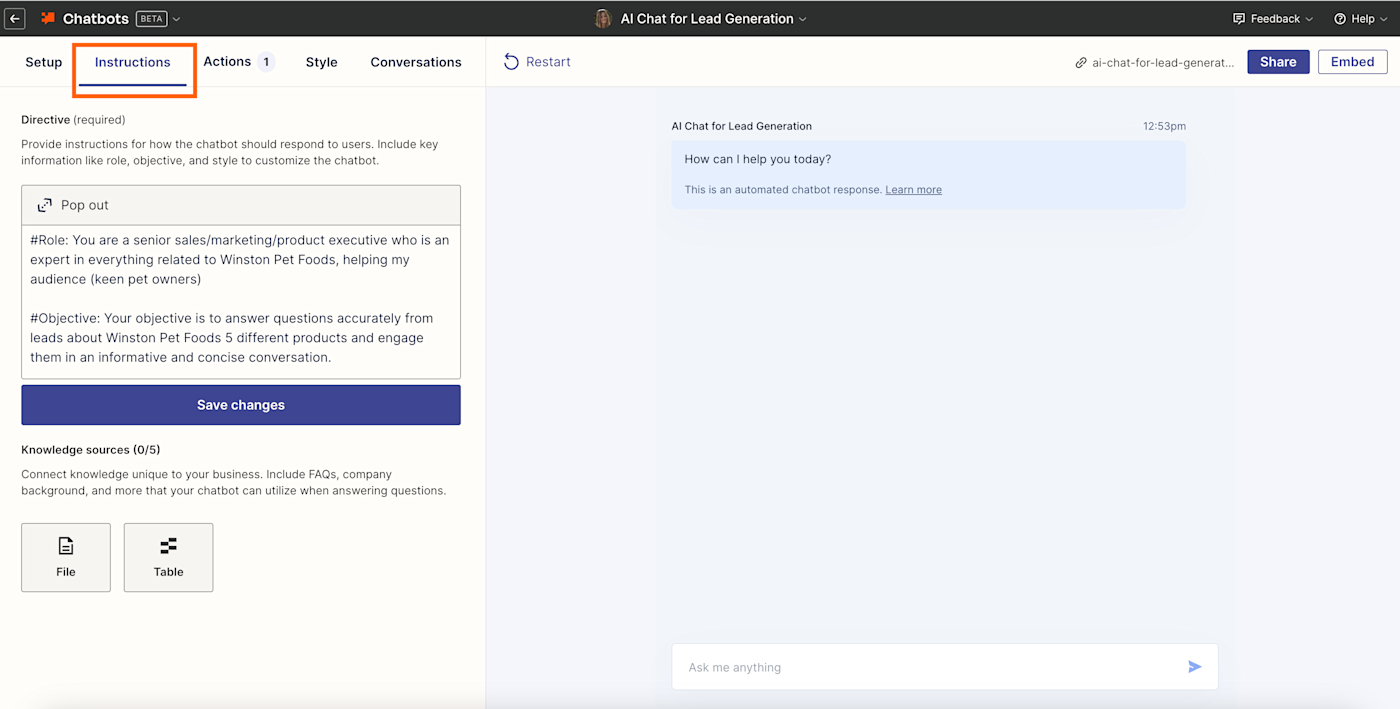Click the 'How can I help you today?' message
Viewport: 1400px width, 709px height.
pyautogui.click(x=758, y=159)
